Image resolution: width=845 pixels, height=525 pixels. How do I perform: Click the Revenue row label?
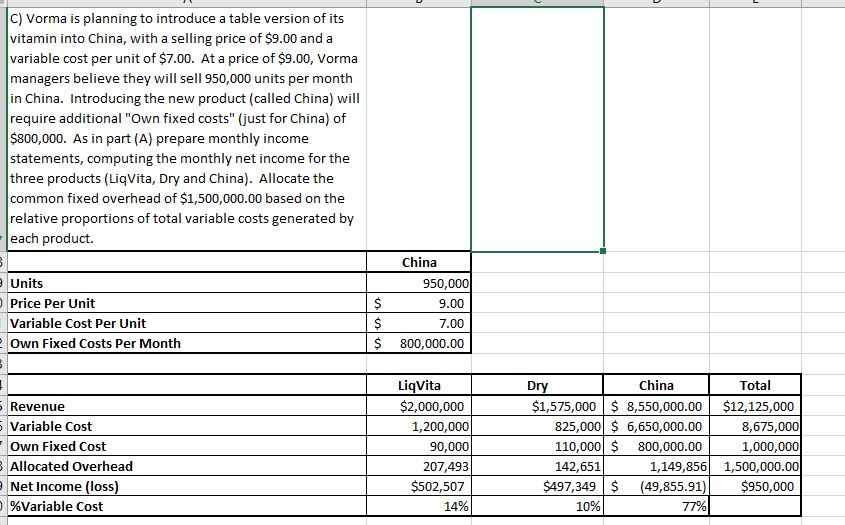(186, 406)
